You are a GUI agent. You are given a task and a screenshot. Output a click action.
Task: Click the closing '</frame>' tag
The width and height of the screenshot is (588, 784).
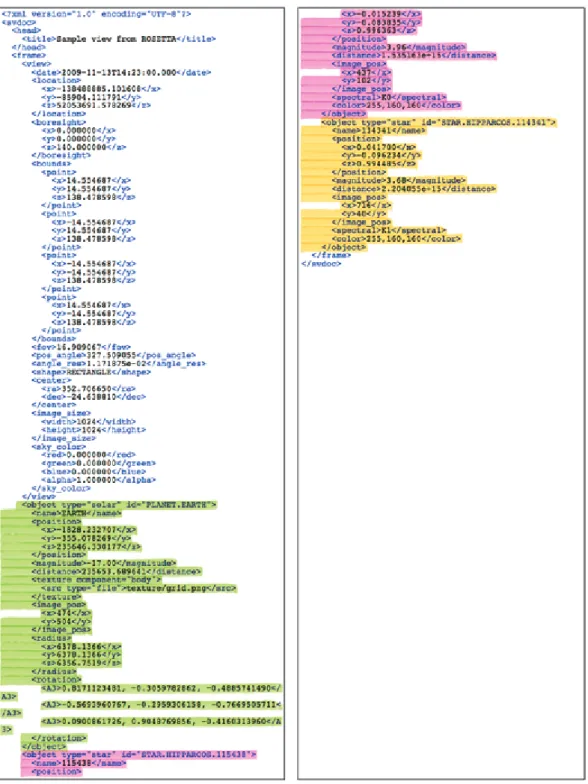331,256
